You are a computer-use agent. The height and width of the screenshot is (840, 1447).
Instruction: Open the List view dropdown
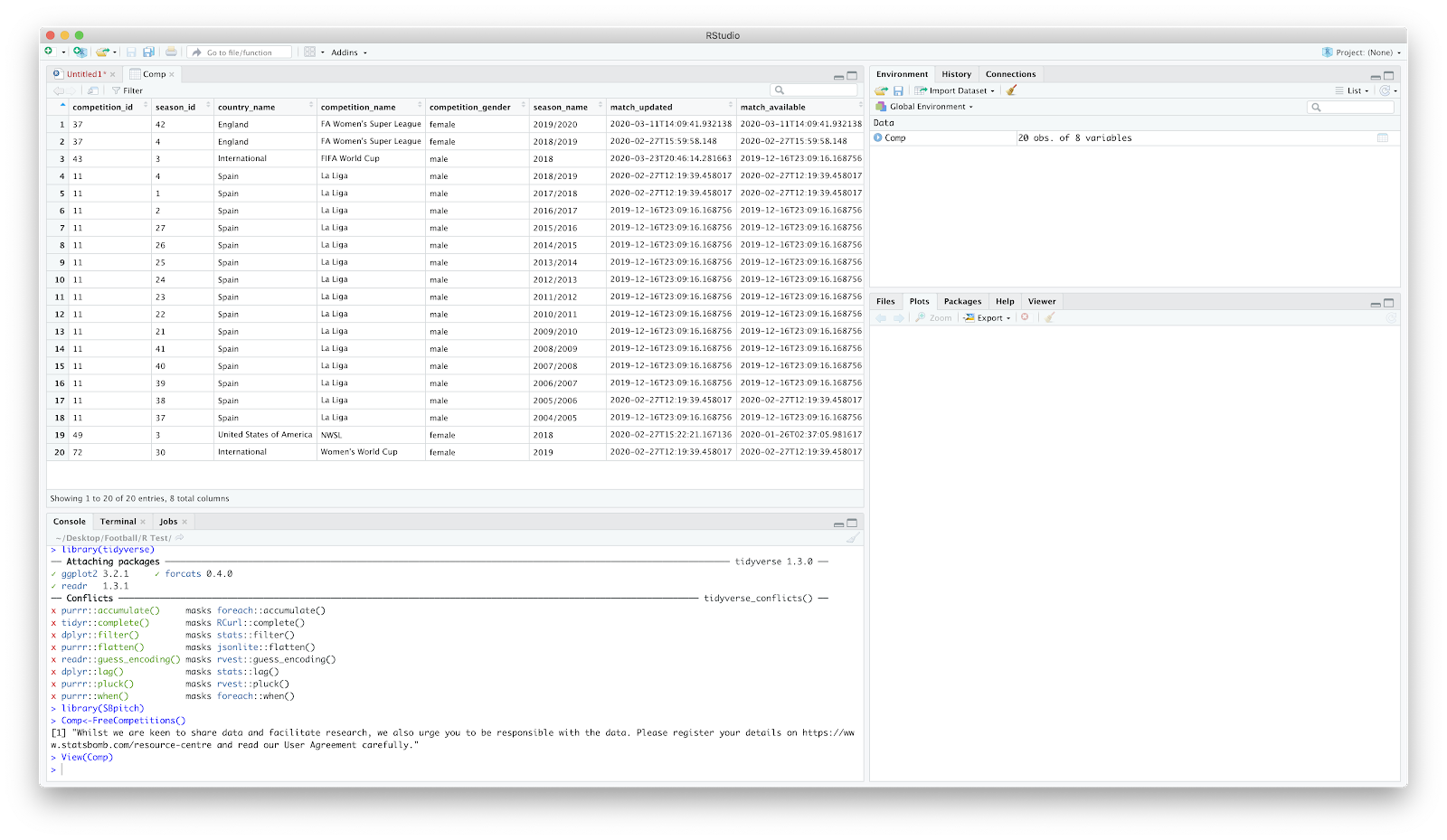(1352, 90)
